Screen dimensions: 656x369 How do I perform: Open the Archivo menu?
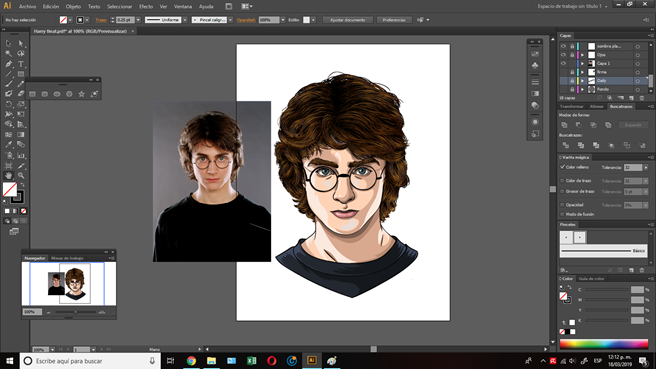pos(27,7)
